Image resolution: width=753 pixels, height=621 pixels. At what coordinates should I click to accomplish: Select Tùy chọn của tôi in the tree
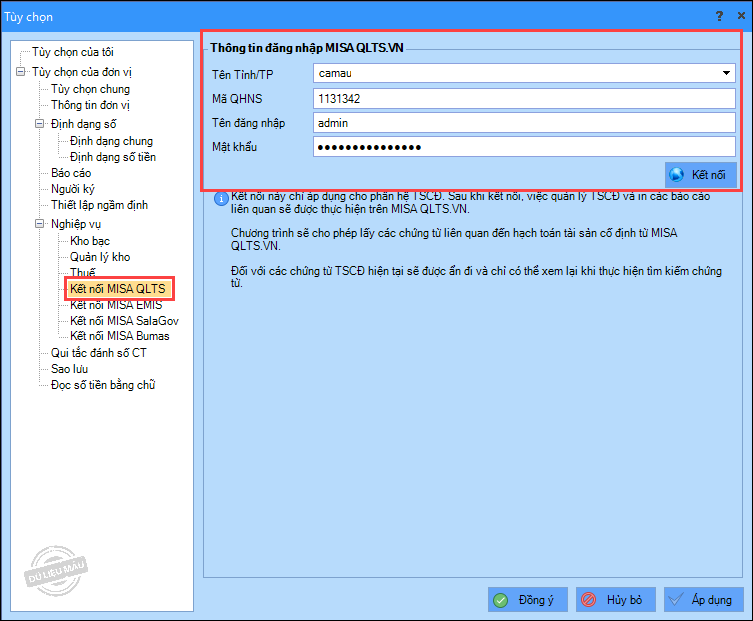pos(73,52)
